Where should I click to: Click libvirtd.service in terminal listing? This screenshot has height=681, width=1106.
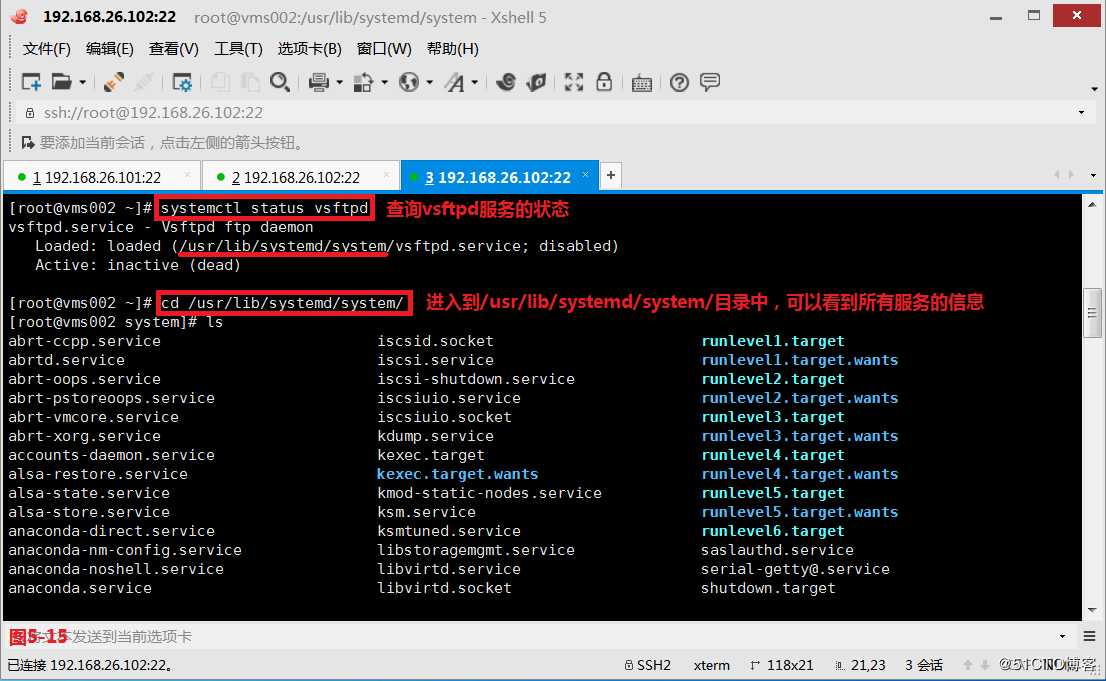(449, 569)
